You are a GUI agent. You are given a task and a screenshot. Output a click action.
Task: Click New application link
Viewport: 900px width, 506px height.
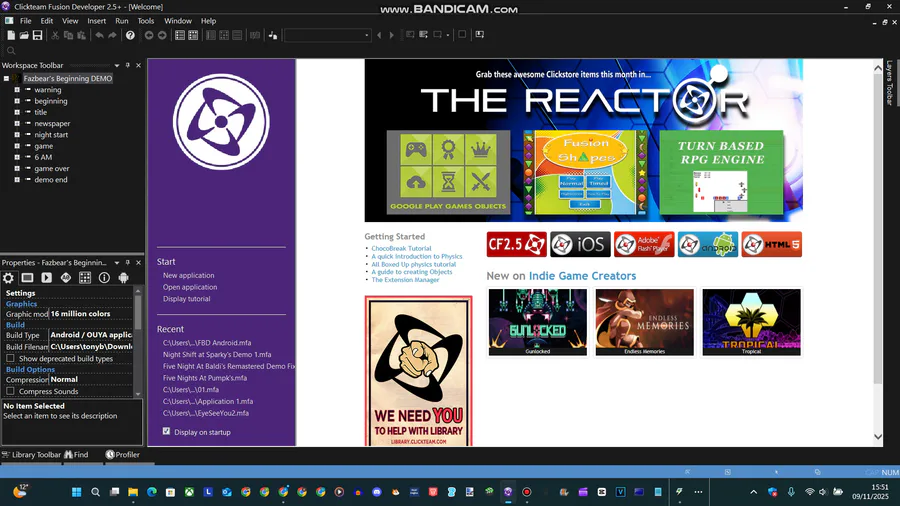point(188,275)
